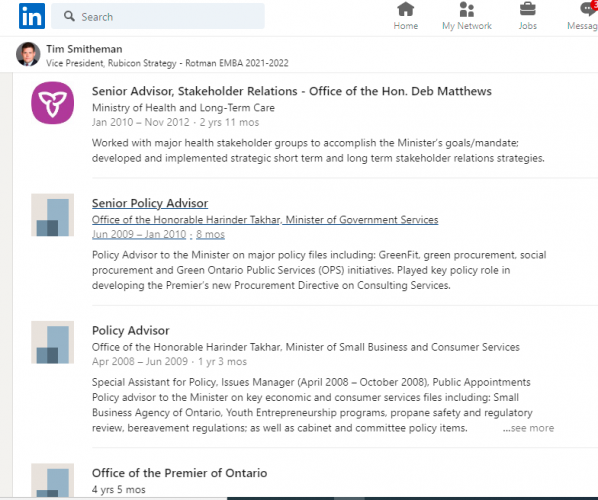The height and width of the screenshot is (500, 598).
Task: Click Senior Policy Advisor company placeholder logo
Action: 53,215
